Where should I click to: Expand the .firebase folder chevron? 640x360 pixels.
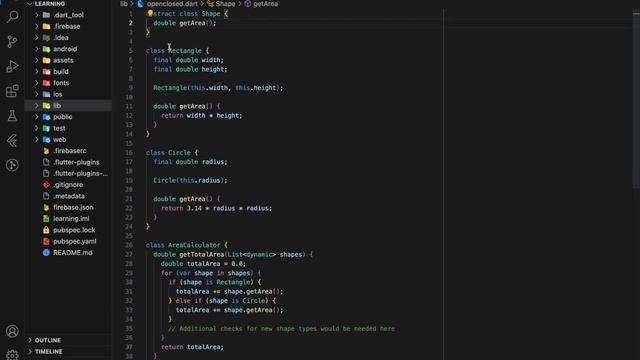pos(36,26)
